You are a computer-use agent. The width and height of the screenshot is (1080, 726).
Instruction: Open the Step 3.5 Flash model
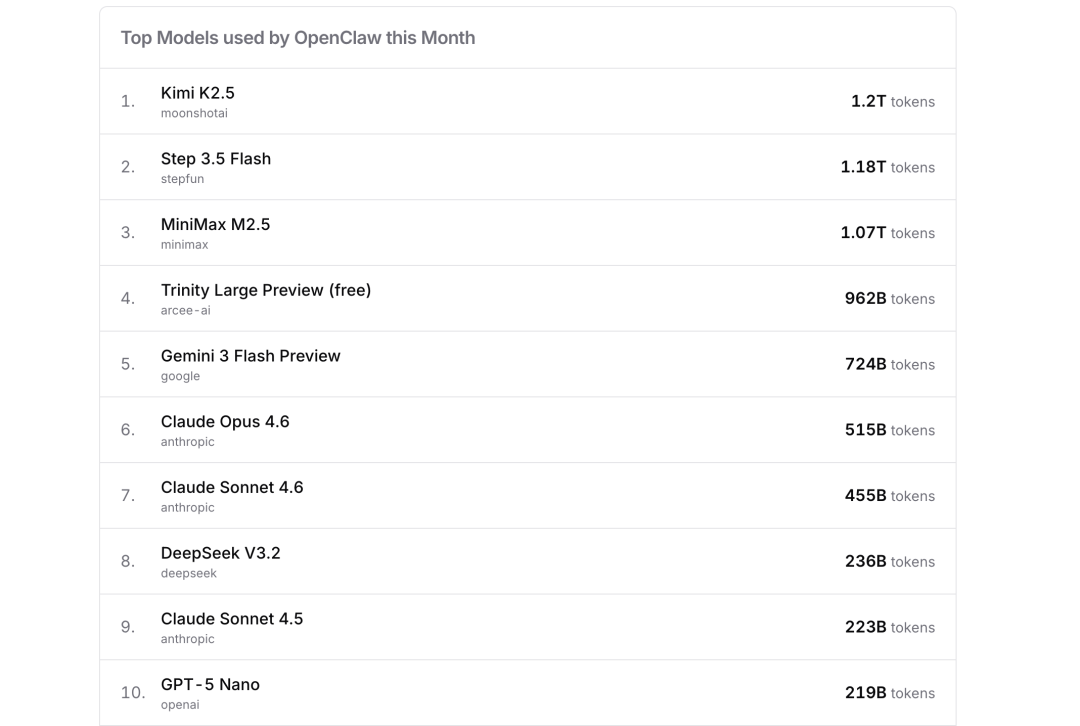coord(216,159)
